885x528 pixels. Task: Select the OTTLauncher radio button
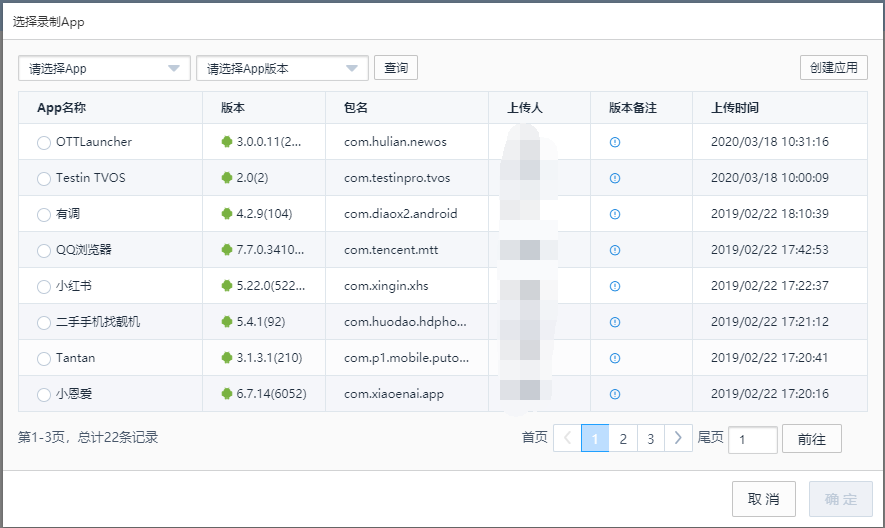coord(43,143)
